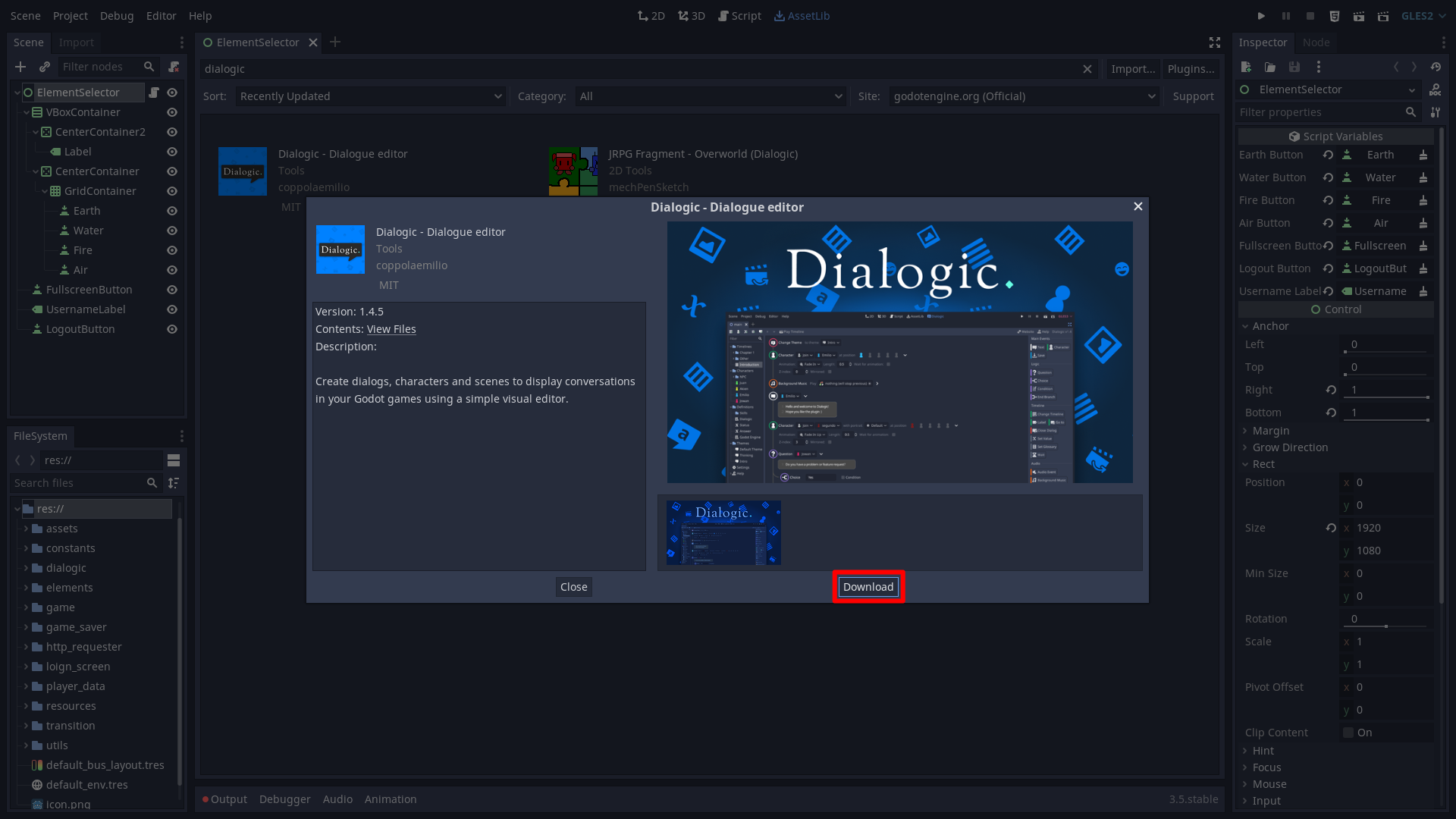Toggle visibility of UsernameLabel node

click(172, 309)
